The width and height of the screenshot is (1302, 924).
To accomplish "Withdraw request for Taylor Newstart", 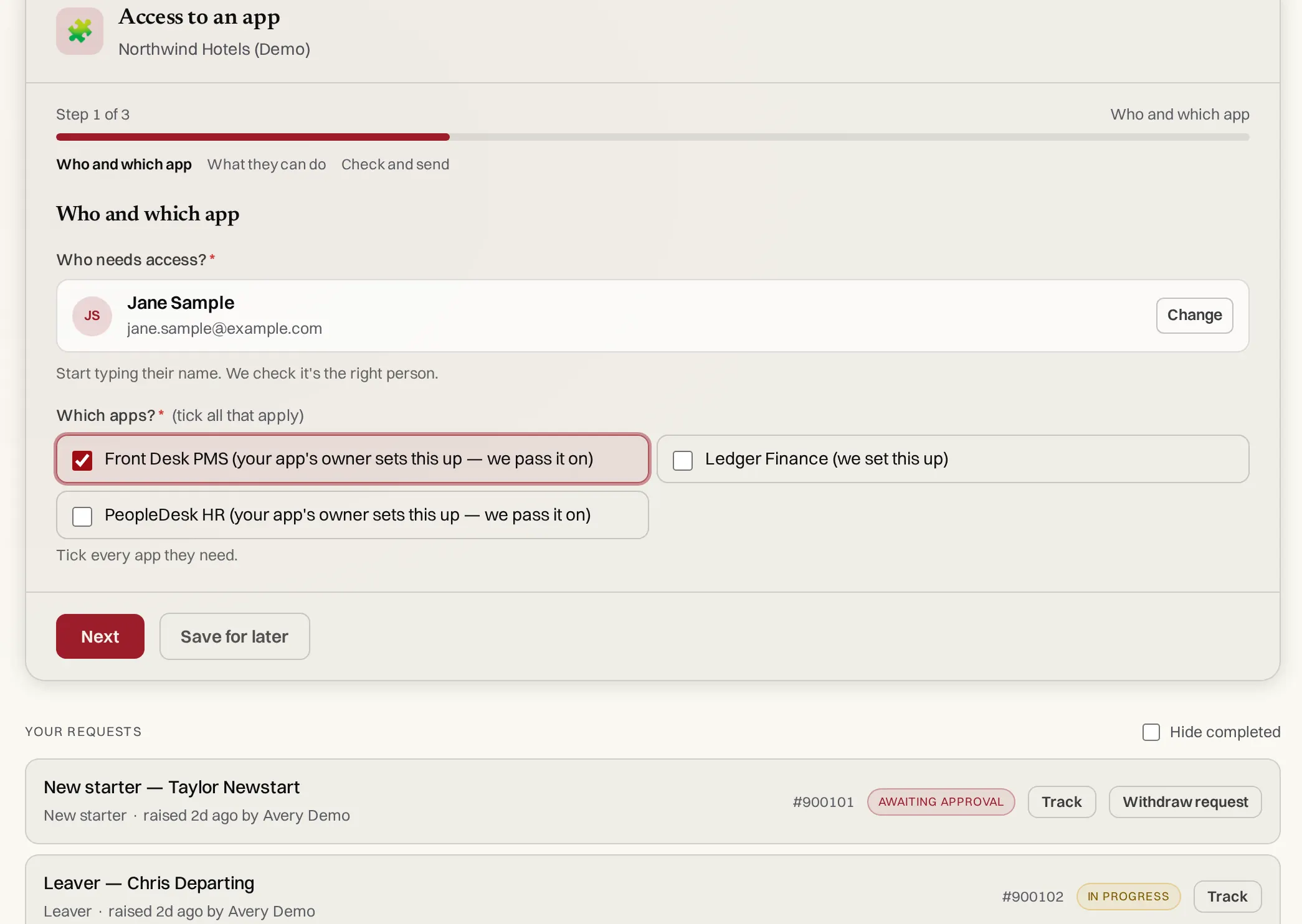I will (1185, 802).
